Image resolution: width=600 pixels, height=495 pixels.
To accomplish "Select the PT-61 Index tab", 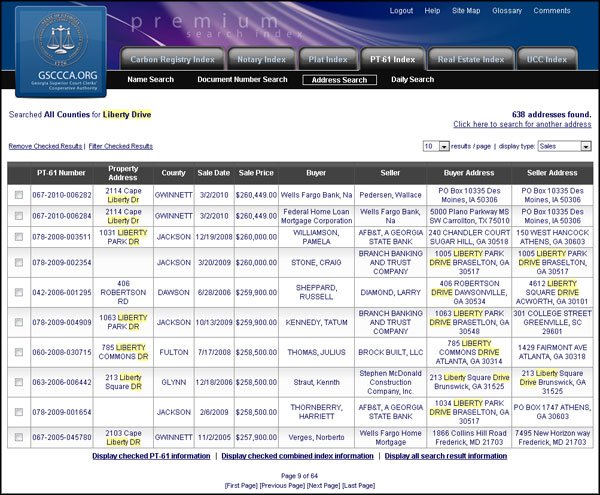I will point(393,59).
